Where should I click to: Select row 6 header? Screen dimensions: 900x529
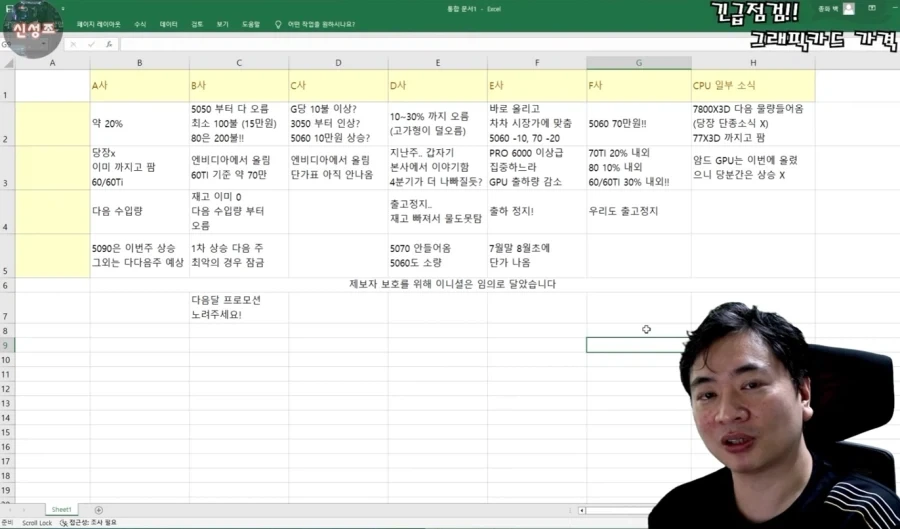click(6, 285)
